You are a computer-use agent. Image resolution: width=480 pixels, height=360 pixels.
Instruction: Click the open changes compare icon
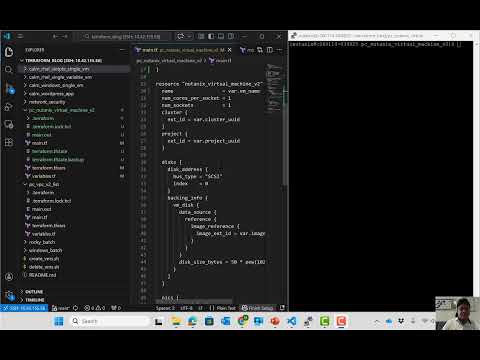pos(260,50)
